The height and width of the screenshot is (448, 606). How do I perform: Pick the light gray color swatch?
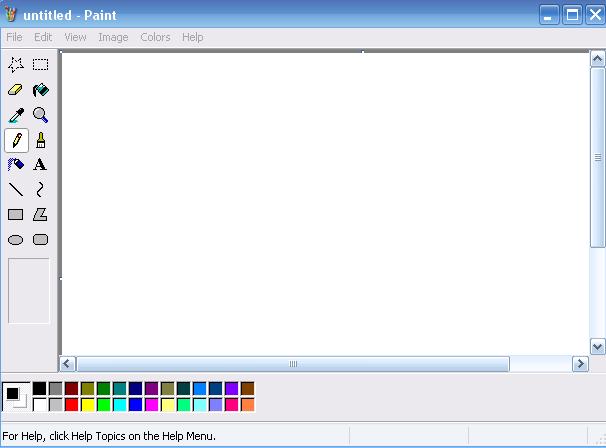(x=56, y=405)
